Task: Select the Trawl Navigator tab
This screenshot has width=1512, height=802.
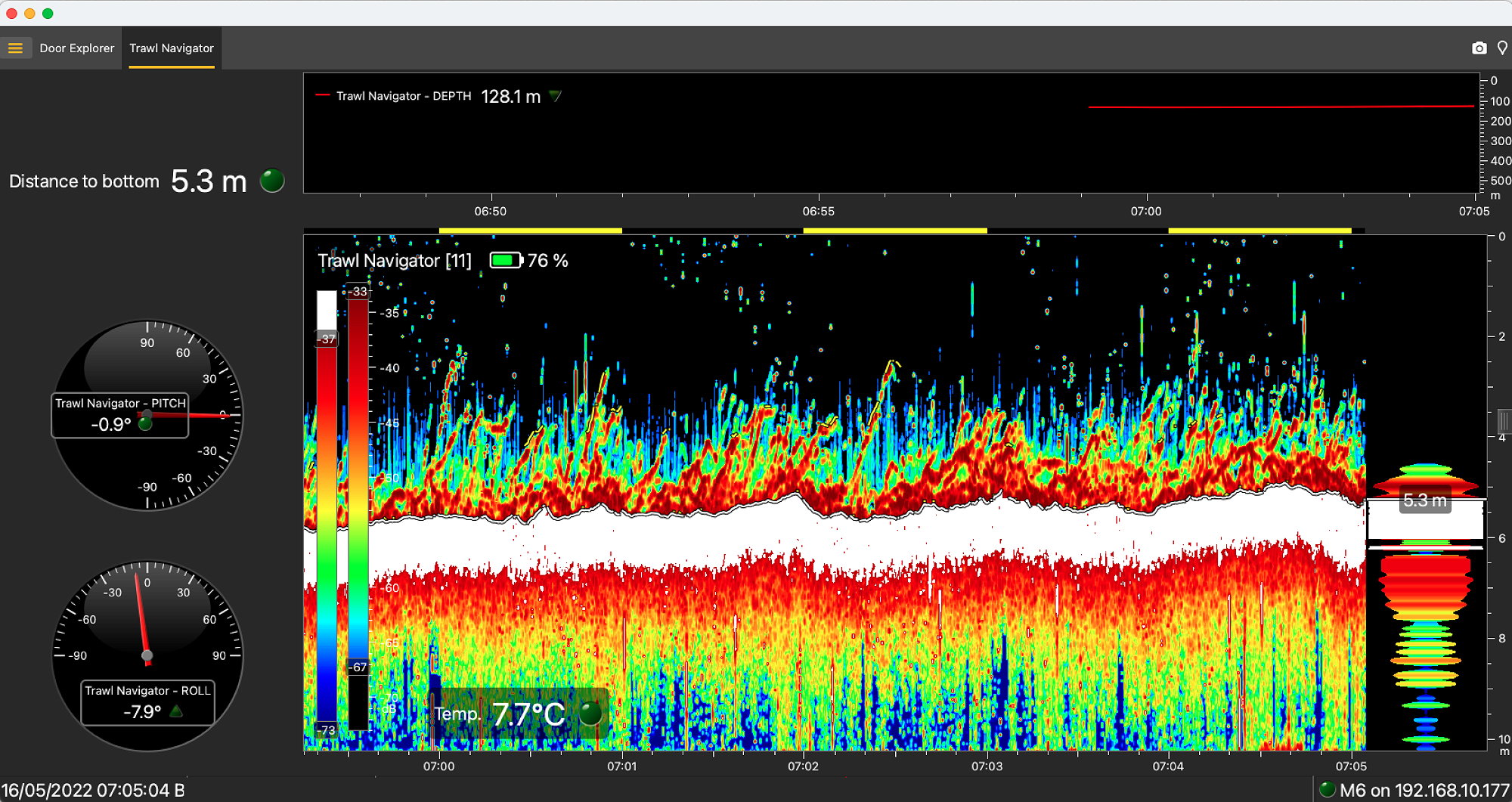Action: coord(172,48)
